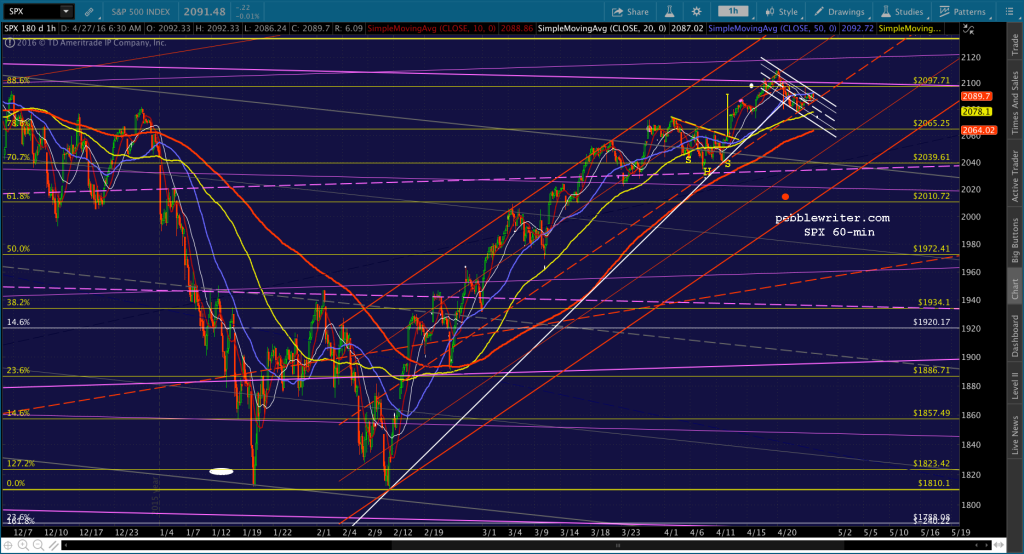1024x554 pixels.
Task: Open the Trade sidebar tab
Action: click(x=1015, y=44)
